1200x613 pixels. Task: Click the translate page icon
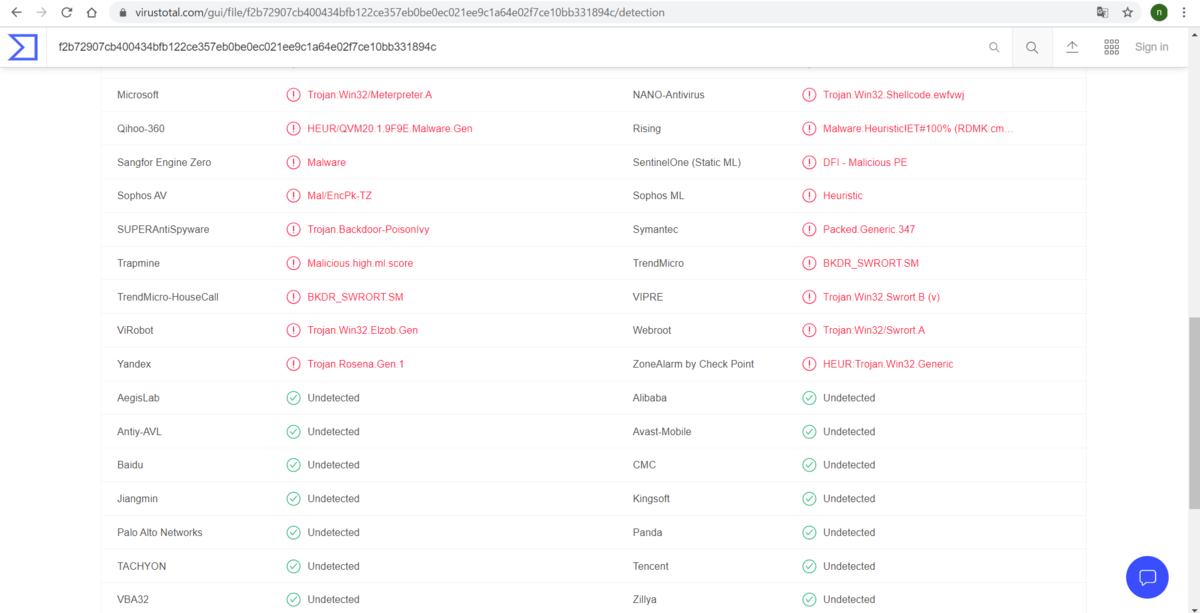pyautogui.click(x=1102, y=13)
